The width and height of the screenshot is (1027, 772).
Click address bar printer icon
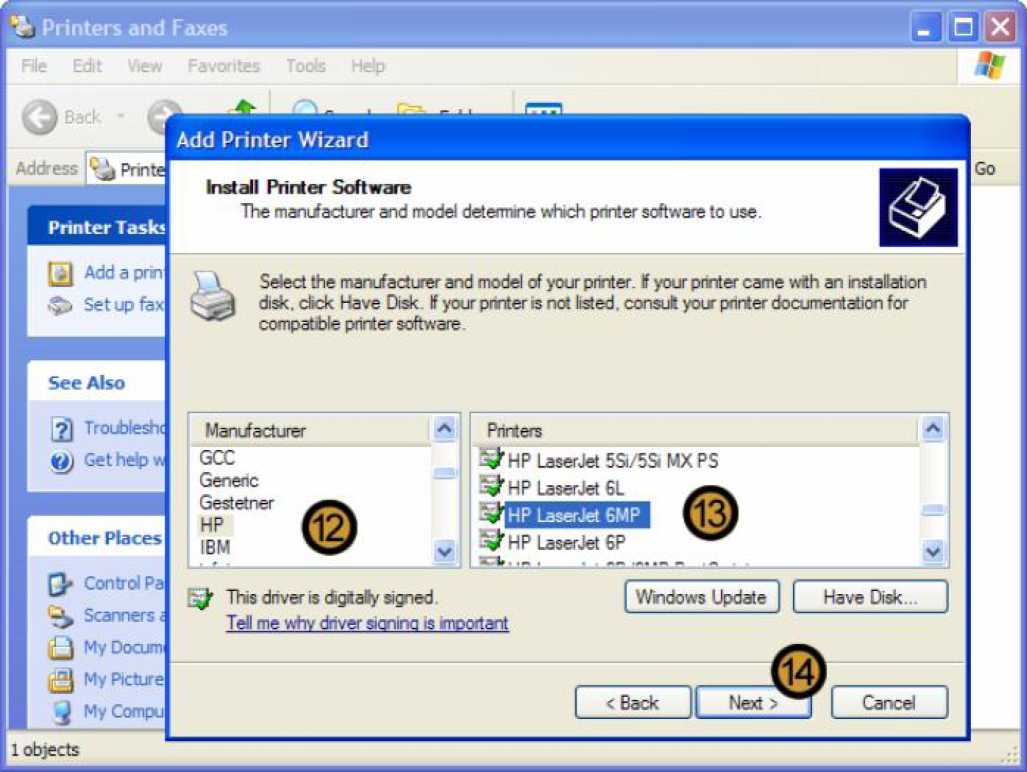click(102, 169)
